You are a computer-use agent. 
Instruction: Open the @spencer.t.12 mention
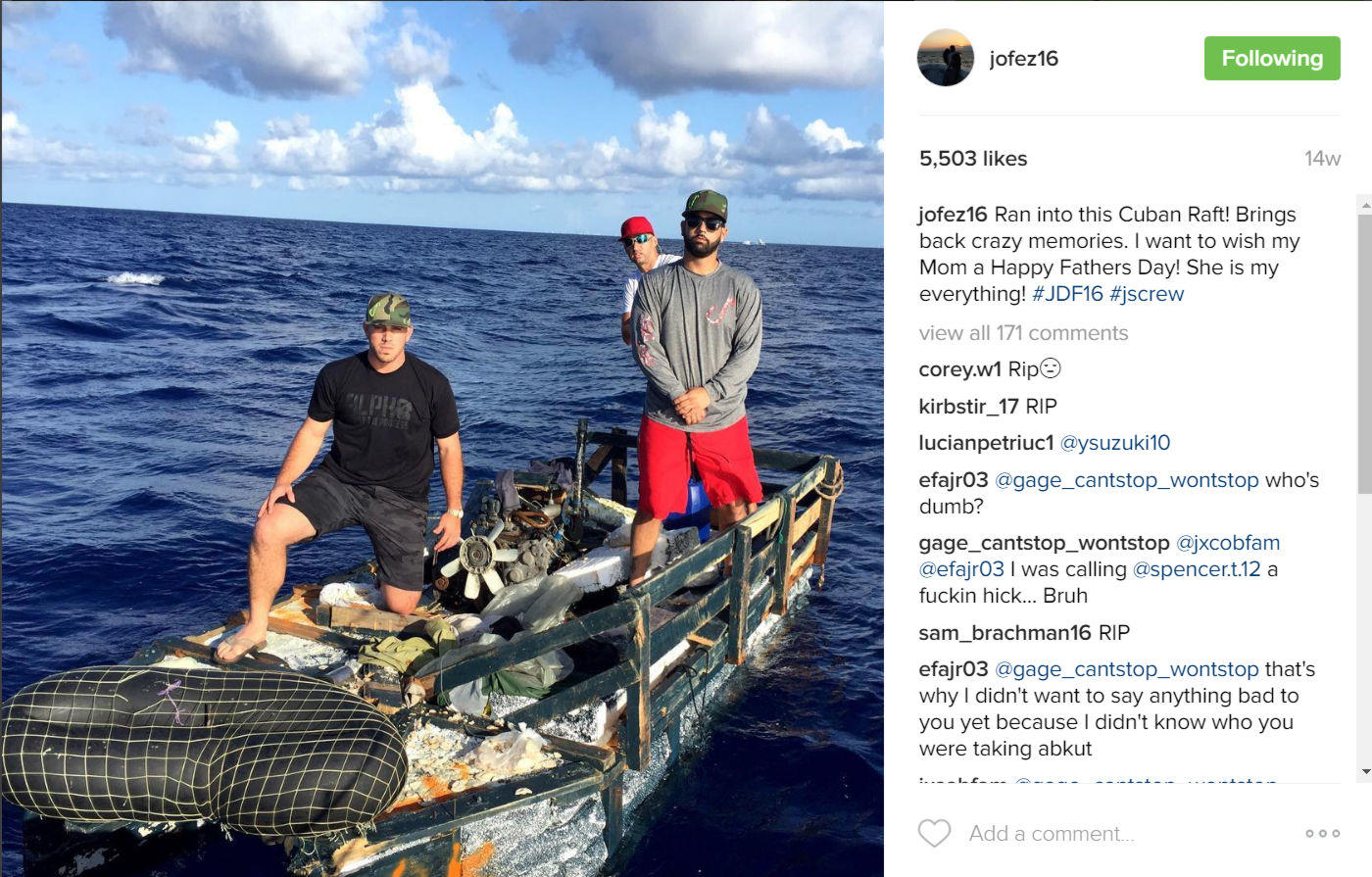(x=1197, y=569)
